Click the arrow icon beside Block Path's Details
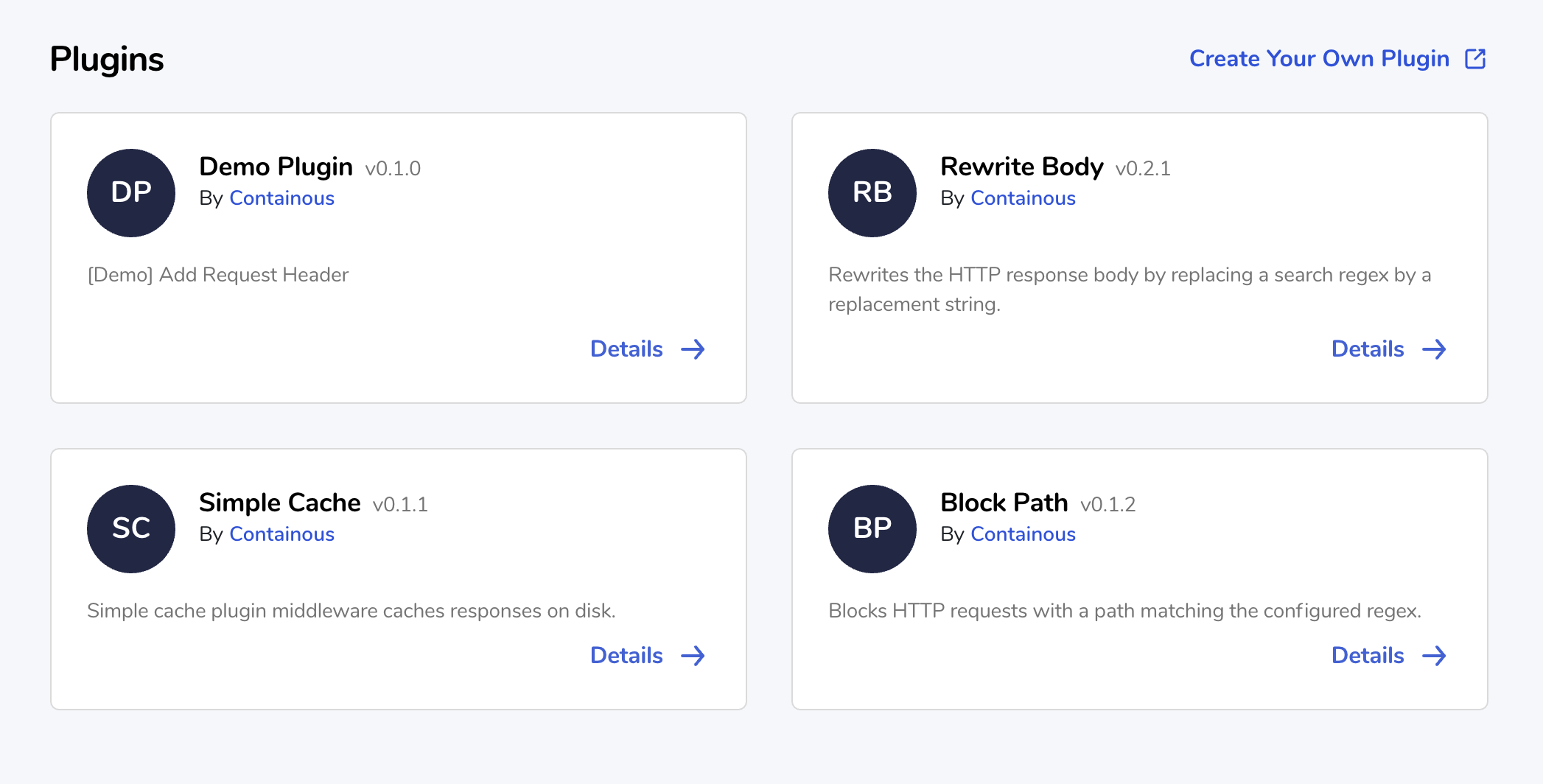 tap(1435, 656)
